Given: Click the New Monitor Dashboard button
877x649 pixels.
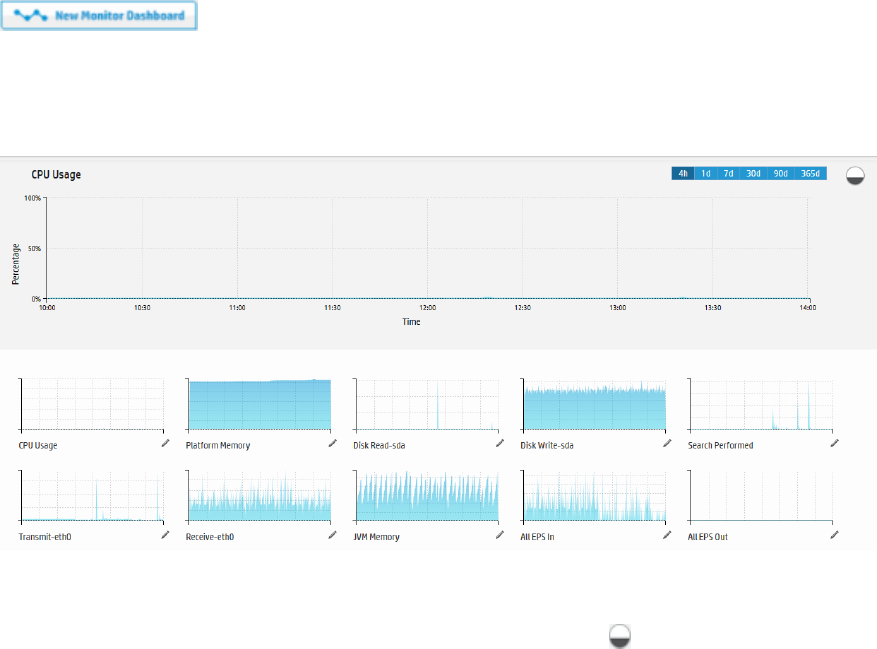Looking at the screenshot, I should point(99,16).
